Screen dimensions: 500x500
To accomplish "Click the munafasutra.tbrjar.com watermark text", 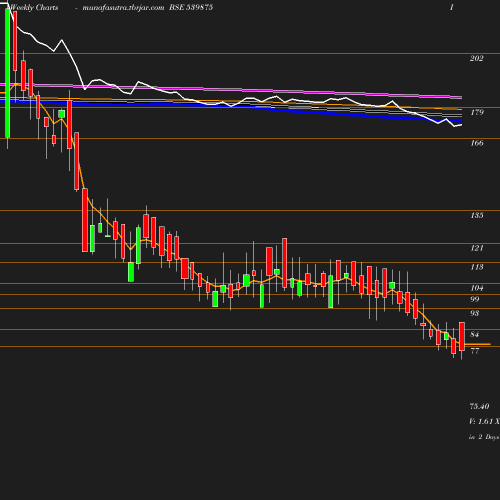I will point(123,7).
